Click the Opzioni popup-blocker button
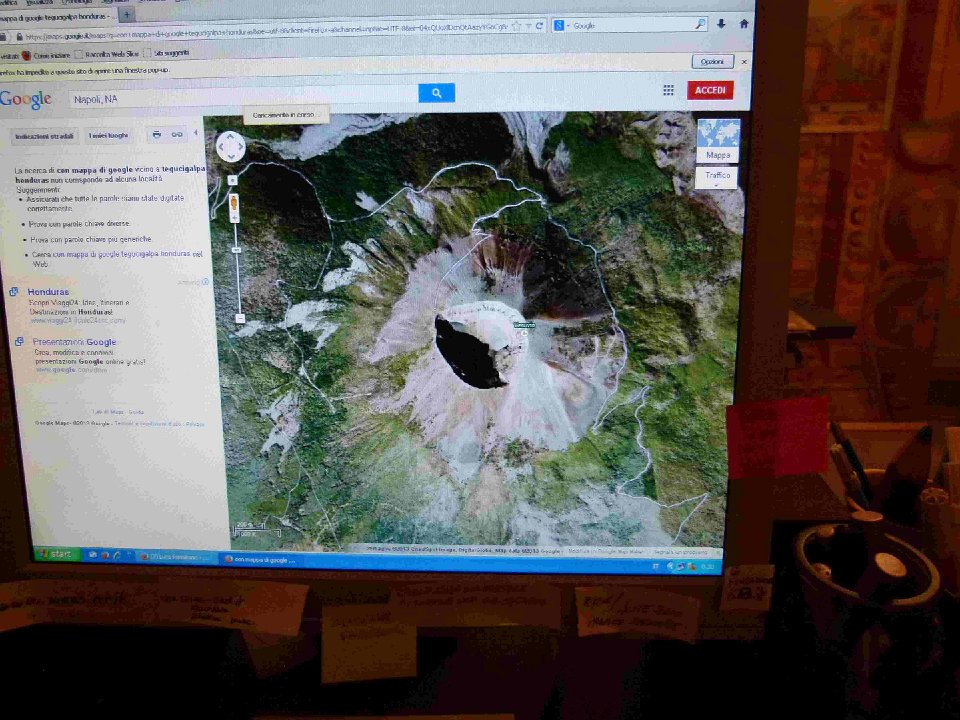960x720 pixels. (x=712, y=62)
